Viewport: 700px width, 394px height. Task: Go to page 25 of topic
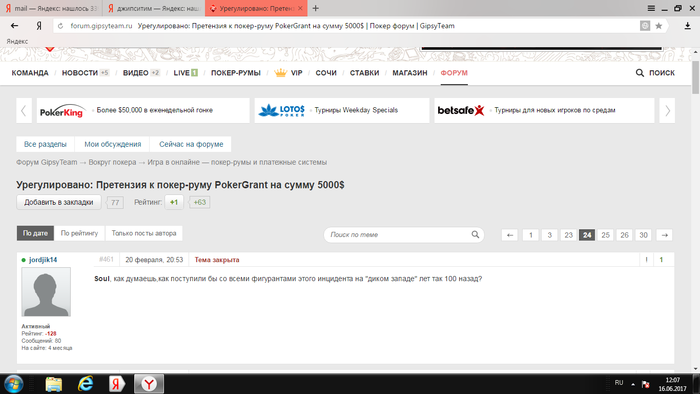coord(605,235)
